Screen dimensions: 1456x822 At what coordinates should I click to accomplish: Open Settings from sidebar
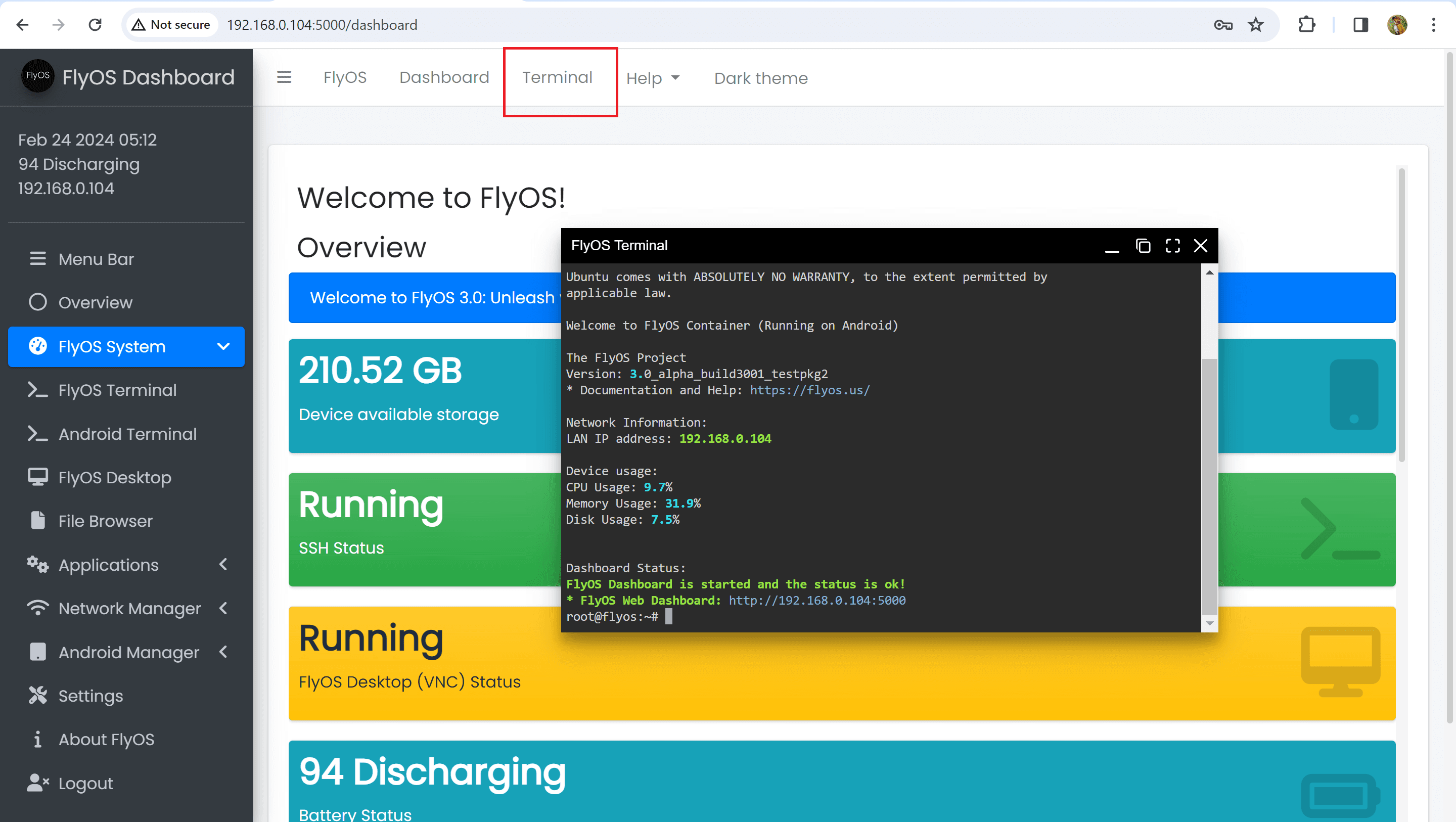(91, 696)
